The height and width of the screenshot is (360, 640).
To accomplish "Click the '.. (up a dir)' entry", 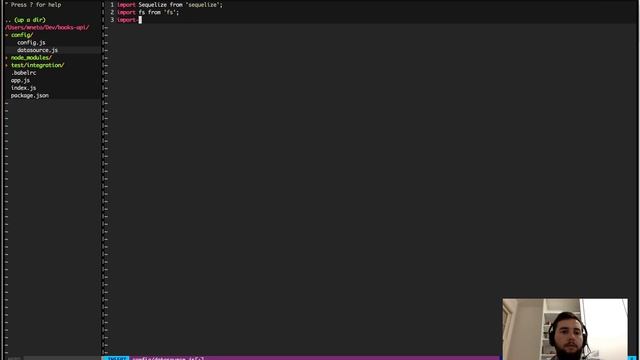I will (25, 20).
